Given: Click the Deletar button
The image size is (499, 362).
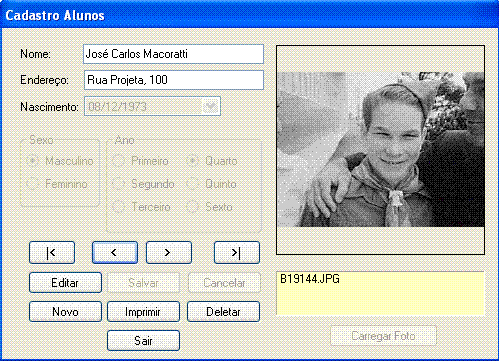Looking at the screenshot, I should 223,312.
